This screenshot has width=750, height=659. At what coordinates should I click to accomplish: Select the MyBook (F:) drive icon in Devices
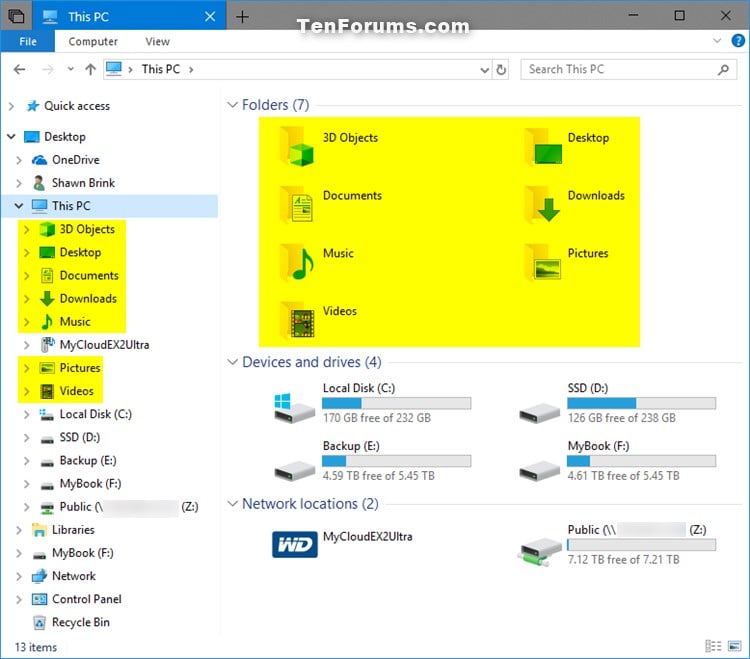coord(540,470)
